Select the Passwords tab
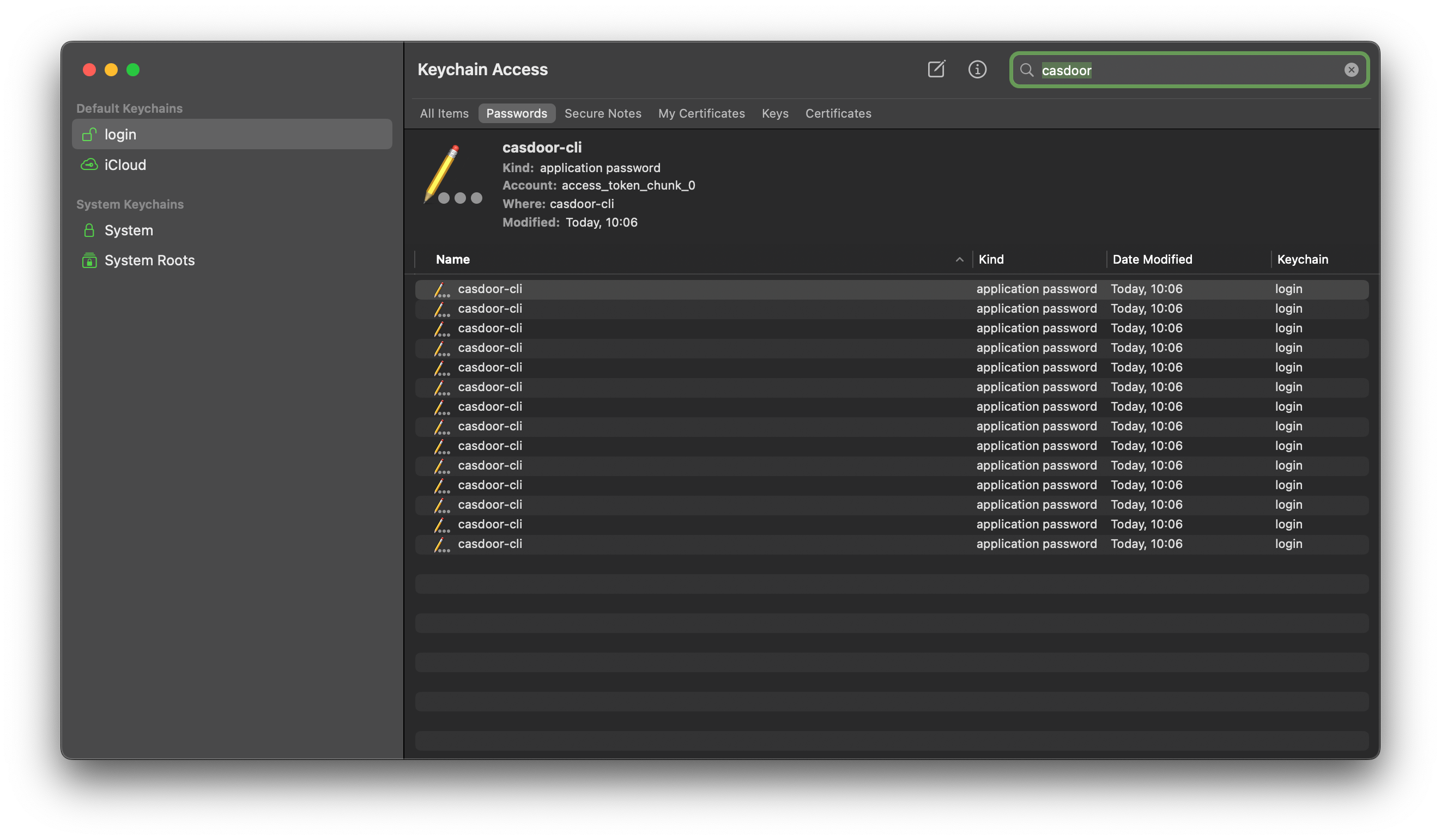The height and width of the screenshot is (840, 1441). tap(516, 113)
